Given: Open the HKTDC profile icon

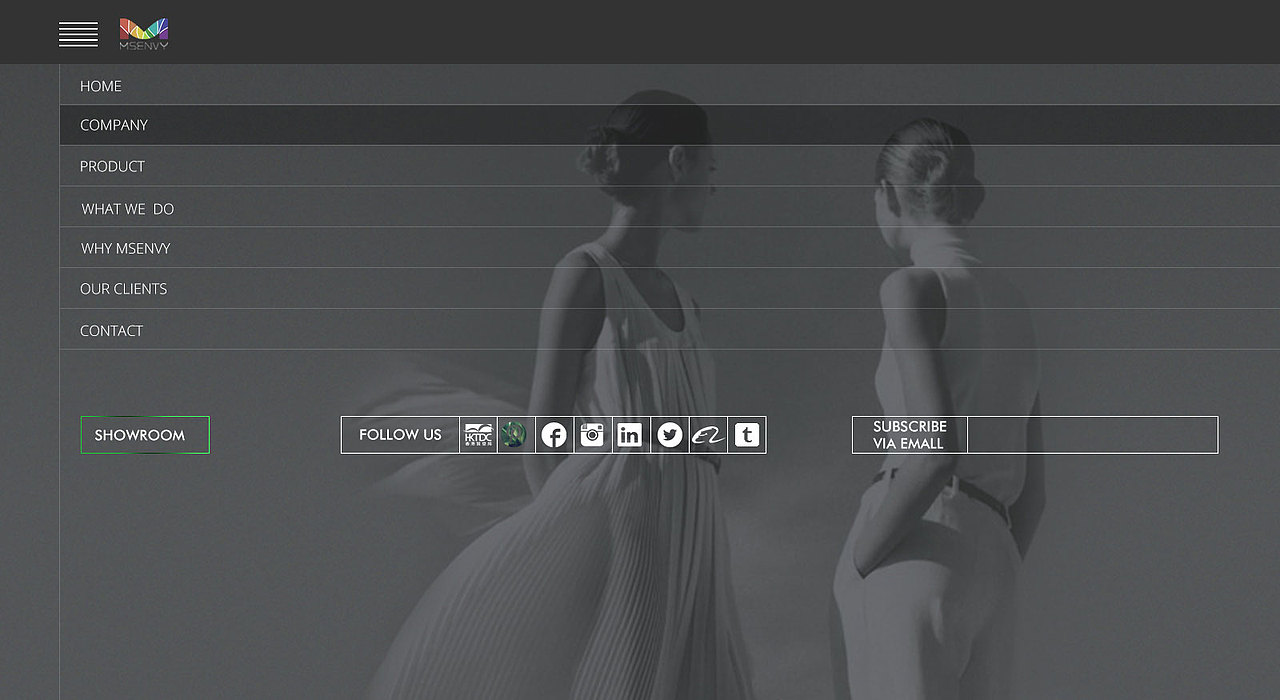Looking at the screenshot, I should point(479,435).
